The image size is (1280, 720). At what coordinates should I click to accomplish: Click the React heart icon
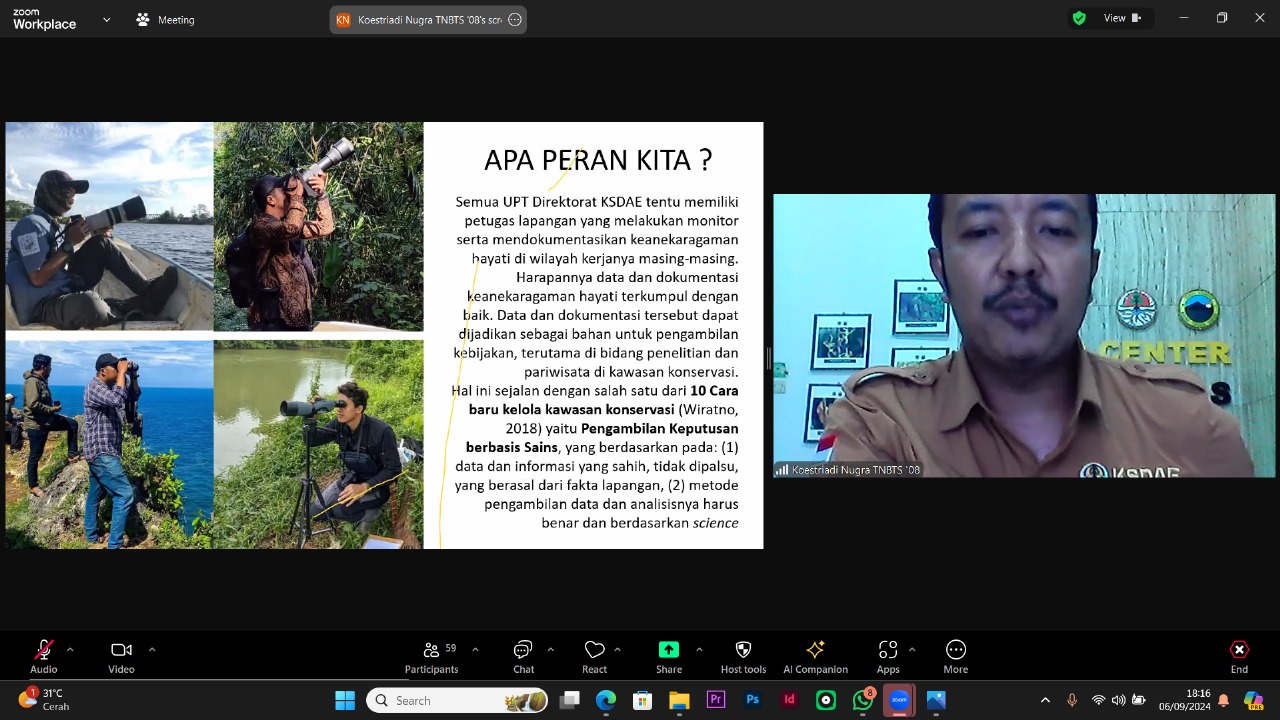[594, 656]
